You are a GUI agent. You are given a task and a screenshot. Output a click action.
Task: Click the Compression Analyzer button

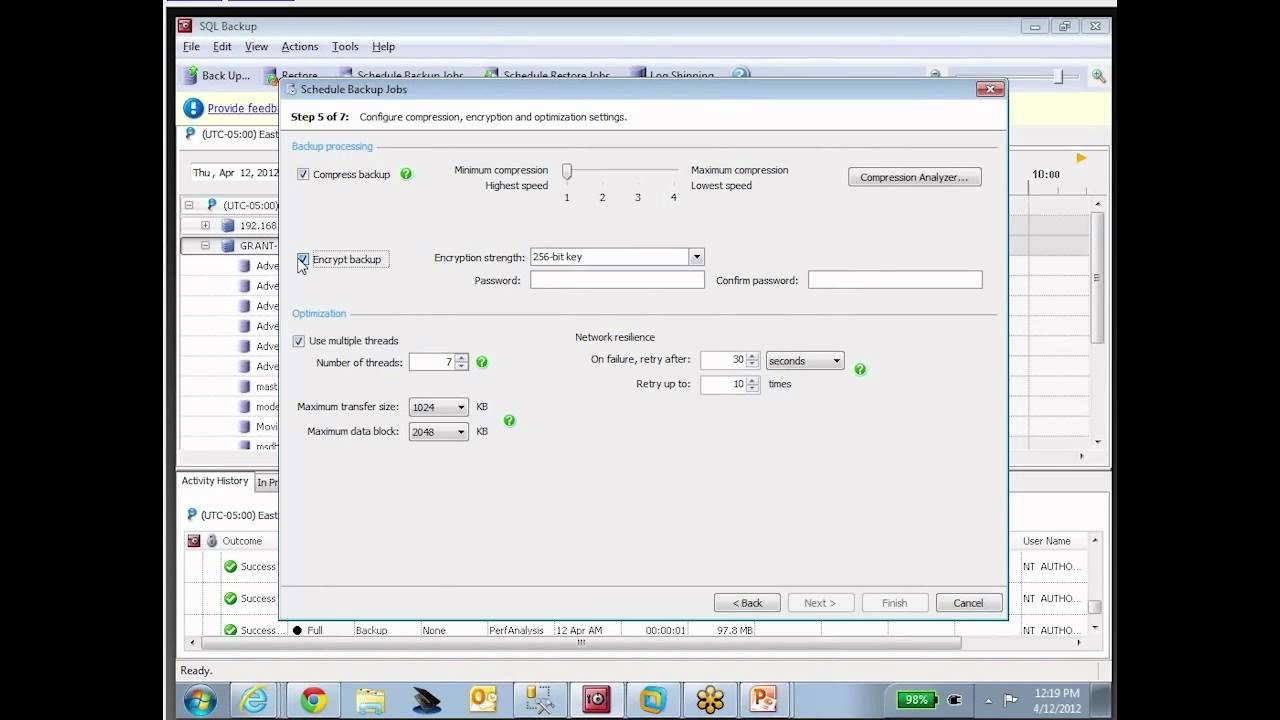coord(914,177)
